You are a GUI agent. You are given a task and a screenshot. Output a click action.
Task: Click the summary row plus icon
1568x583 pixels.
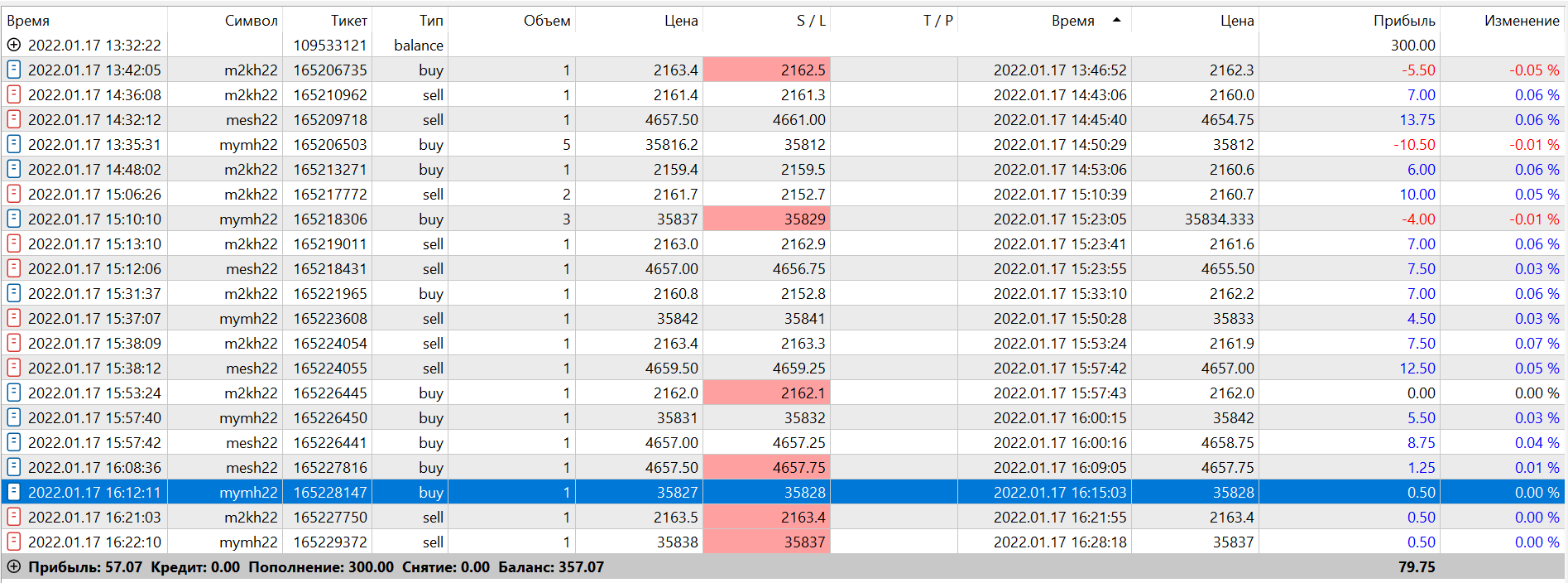[14, 567]
